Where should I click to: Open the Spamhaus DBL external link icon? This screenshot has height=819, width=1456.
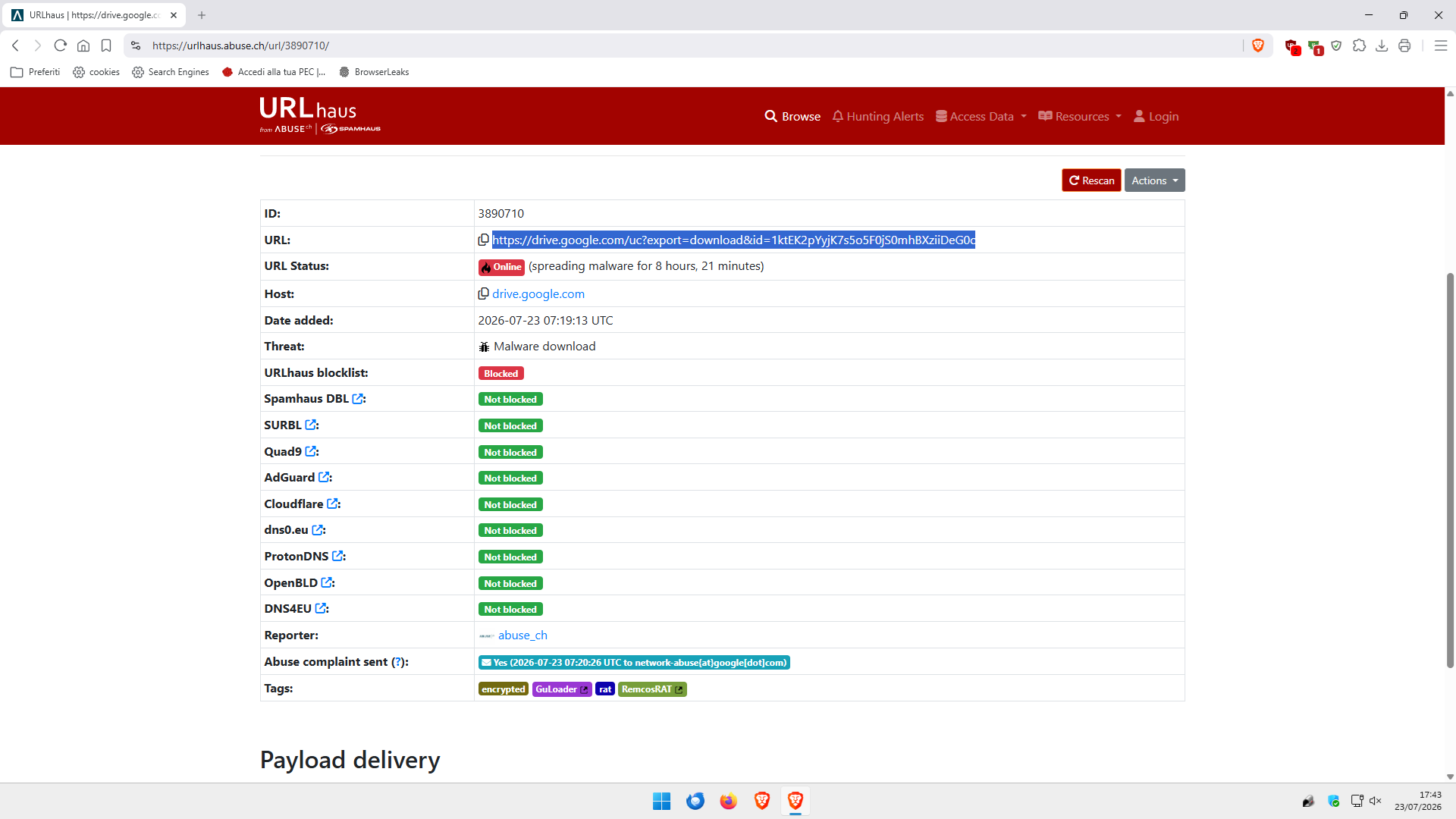(358, 399)
